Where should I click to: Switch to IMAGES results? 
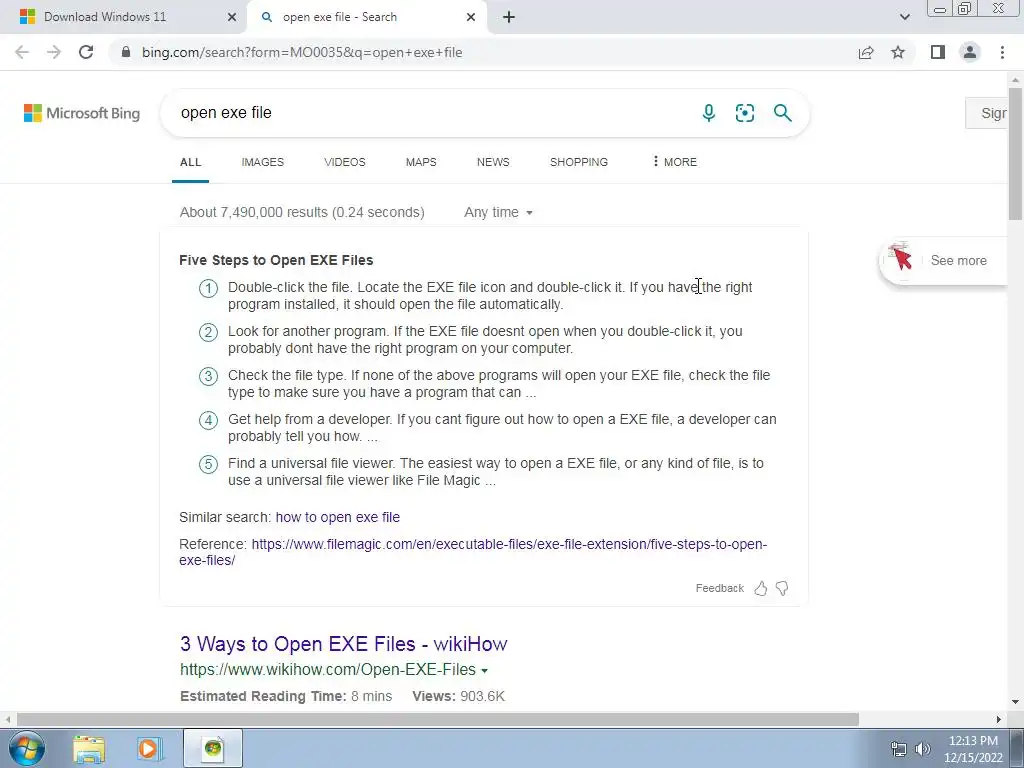pos(263,162)
